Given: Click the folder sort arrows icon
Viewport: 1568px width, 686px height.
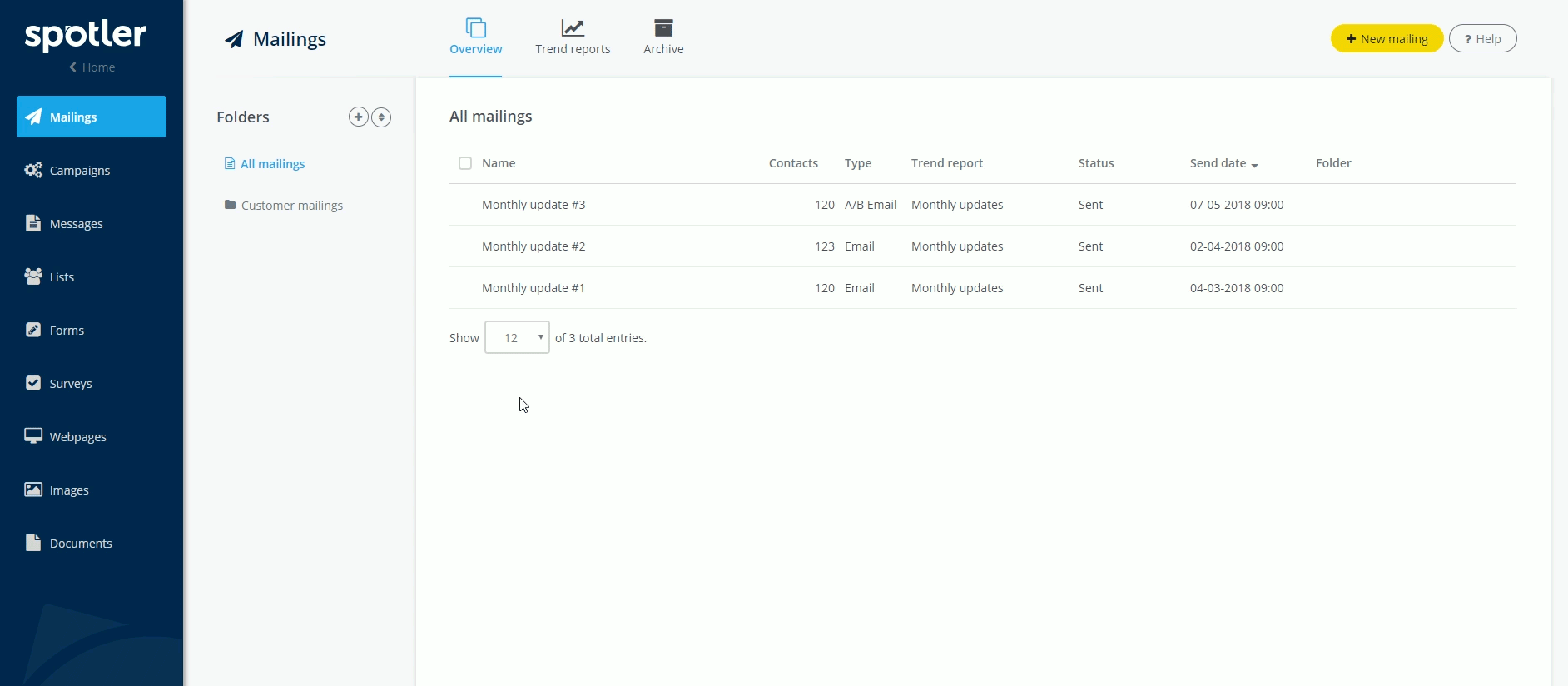Looking at the screenshot, I should pyautogui.click(x=381, y=117).
